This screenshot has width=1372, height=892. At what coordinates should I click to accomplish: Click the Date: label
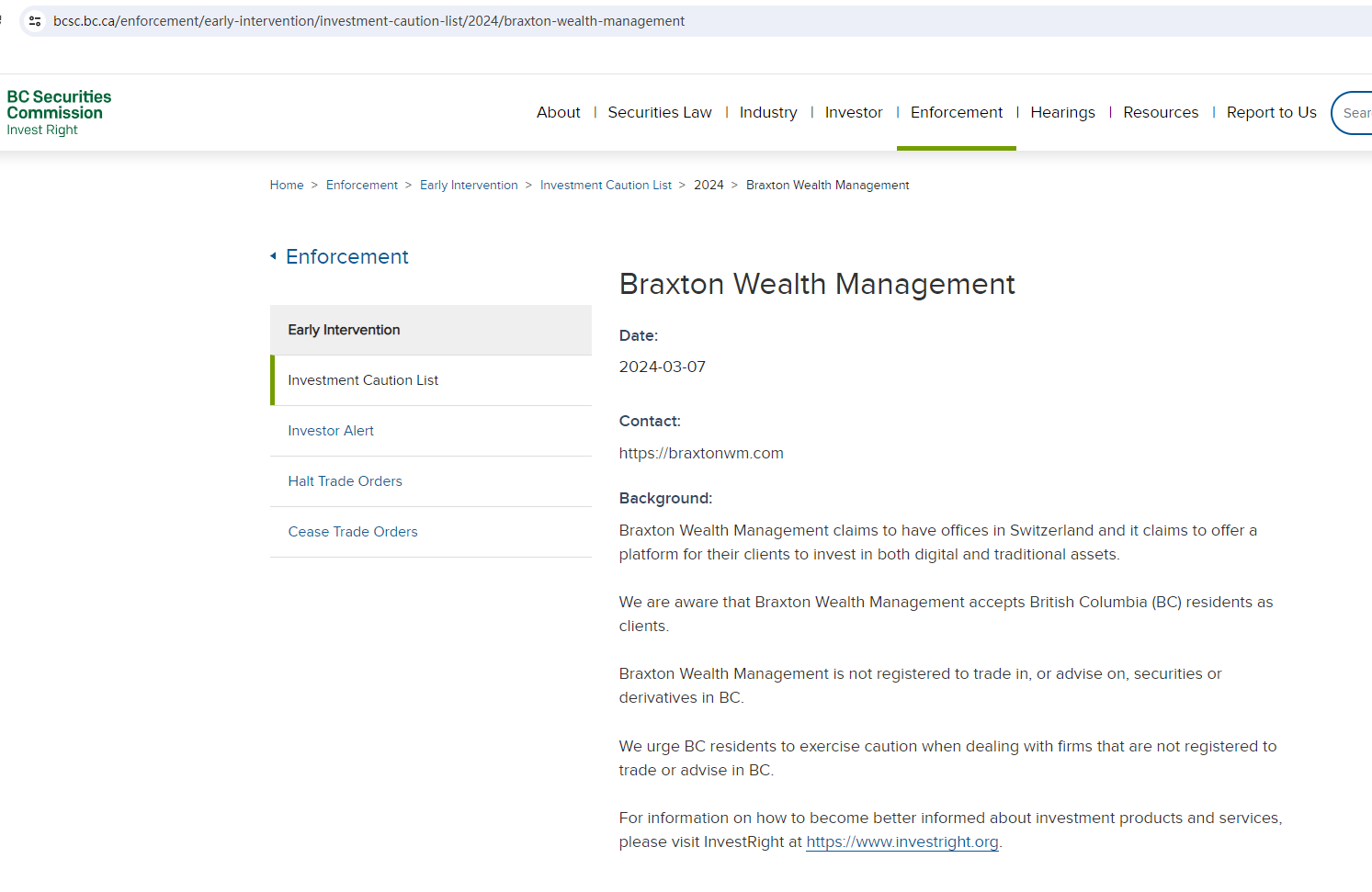click(639, 335)
